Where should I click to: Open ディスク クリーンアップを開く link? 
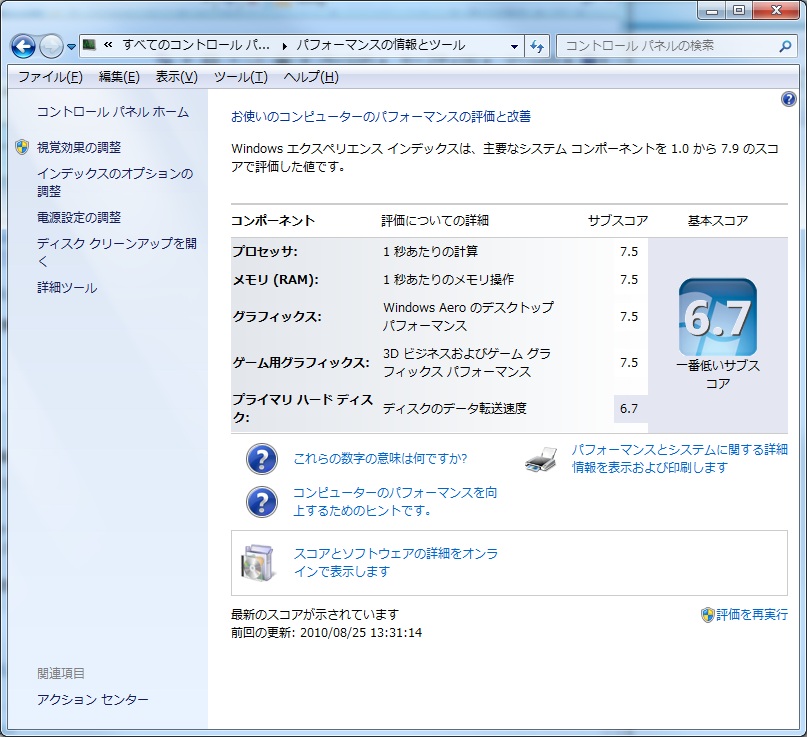116,252
